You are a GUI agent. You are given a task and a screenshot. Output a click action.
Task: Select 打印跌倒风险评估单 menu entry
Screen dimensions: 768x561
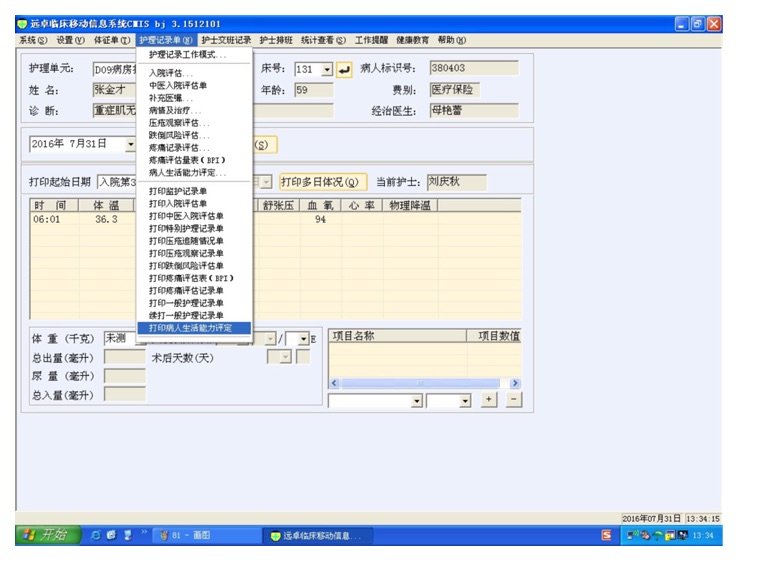[x=194, y=266]
